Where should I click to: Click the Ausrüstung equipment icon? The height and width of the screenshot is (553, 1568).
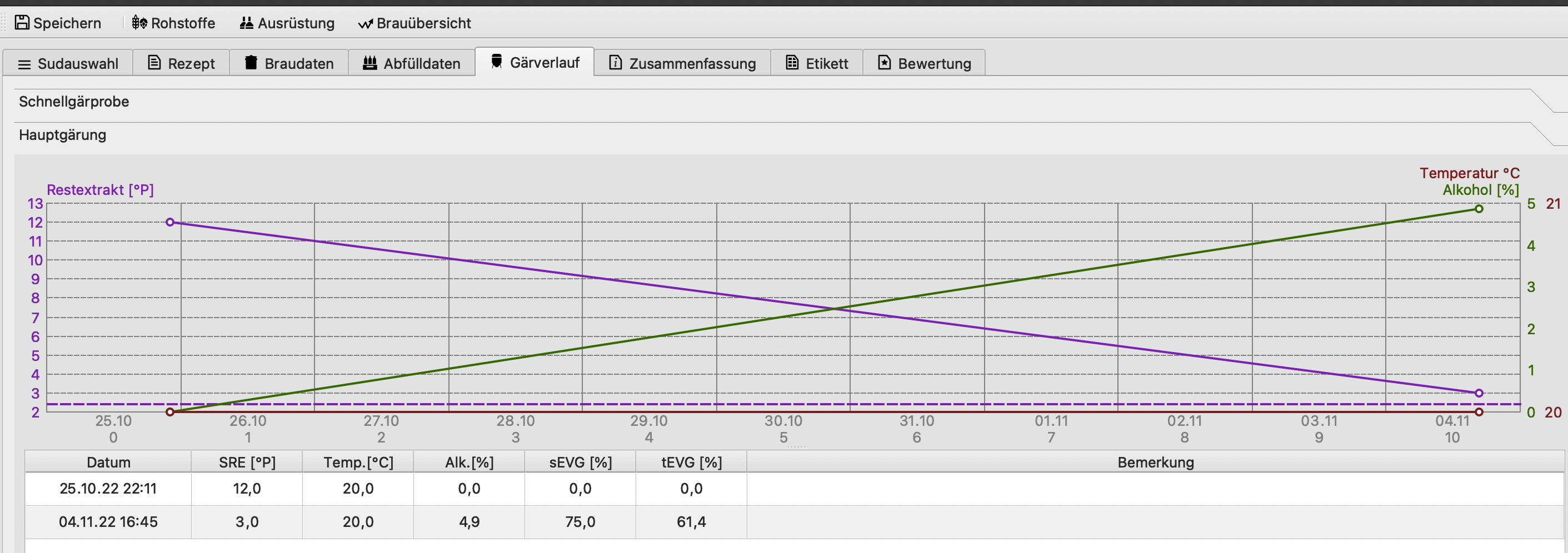click(246, 23)
